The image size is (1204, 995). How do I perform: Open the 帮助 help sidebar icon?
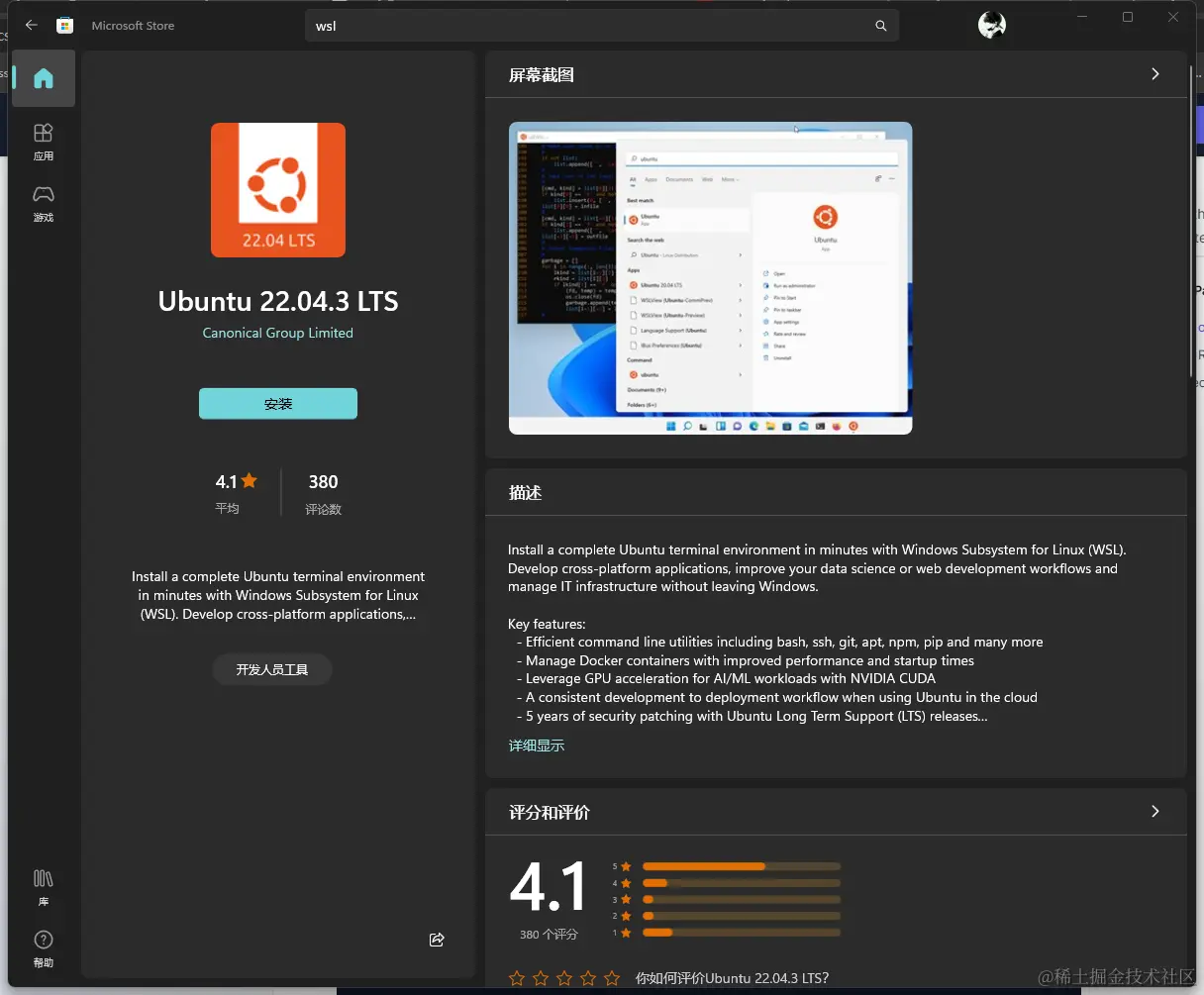(x=44, y=948)
